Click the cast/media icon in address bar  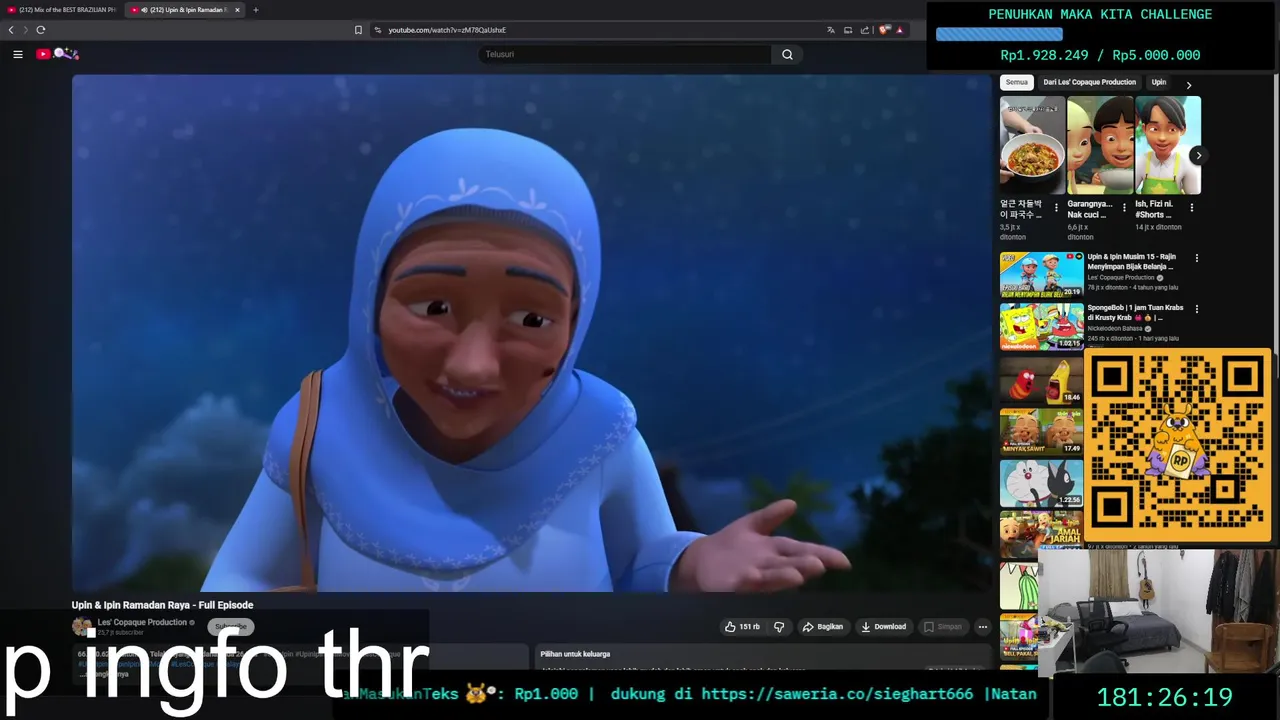pos(848,30)
